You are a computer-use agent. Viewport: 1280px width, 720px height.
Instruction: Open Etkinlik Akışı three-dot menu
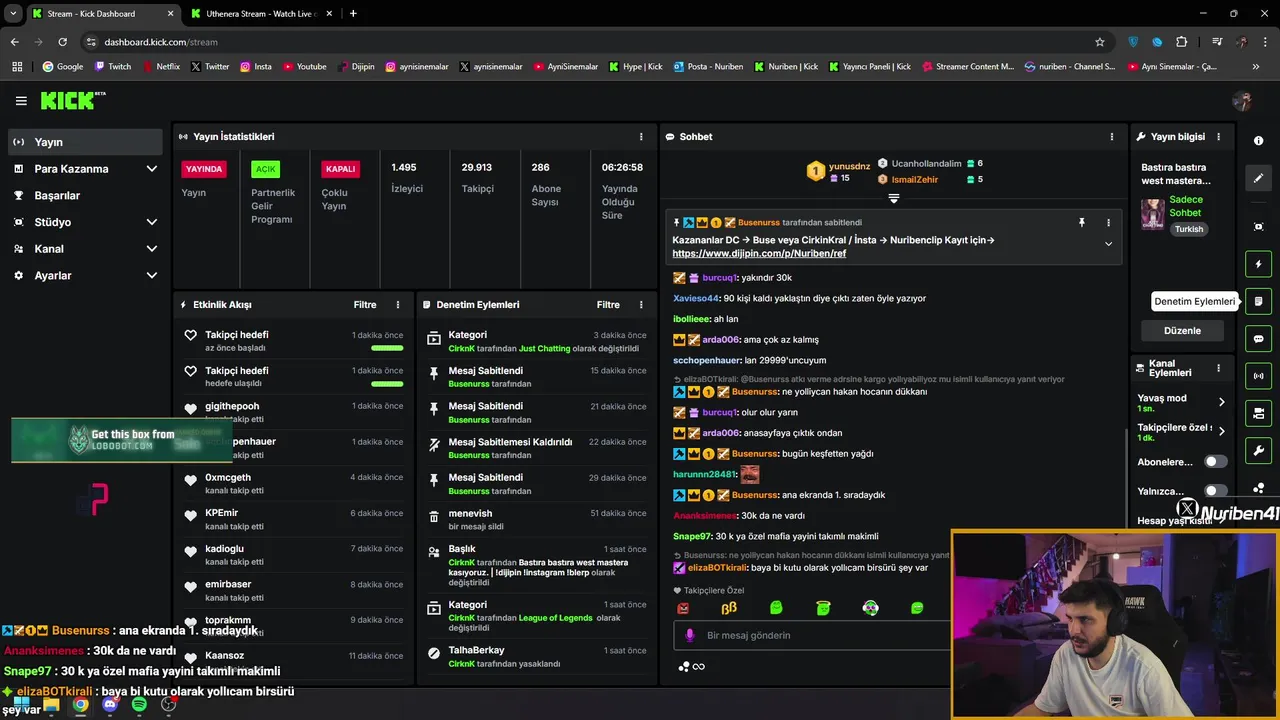pos(398,305)
